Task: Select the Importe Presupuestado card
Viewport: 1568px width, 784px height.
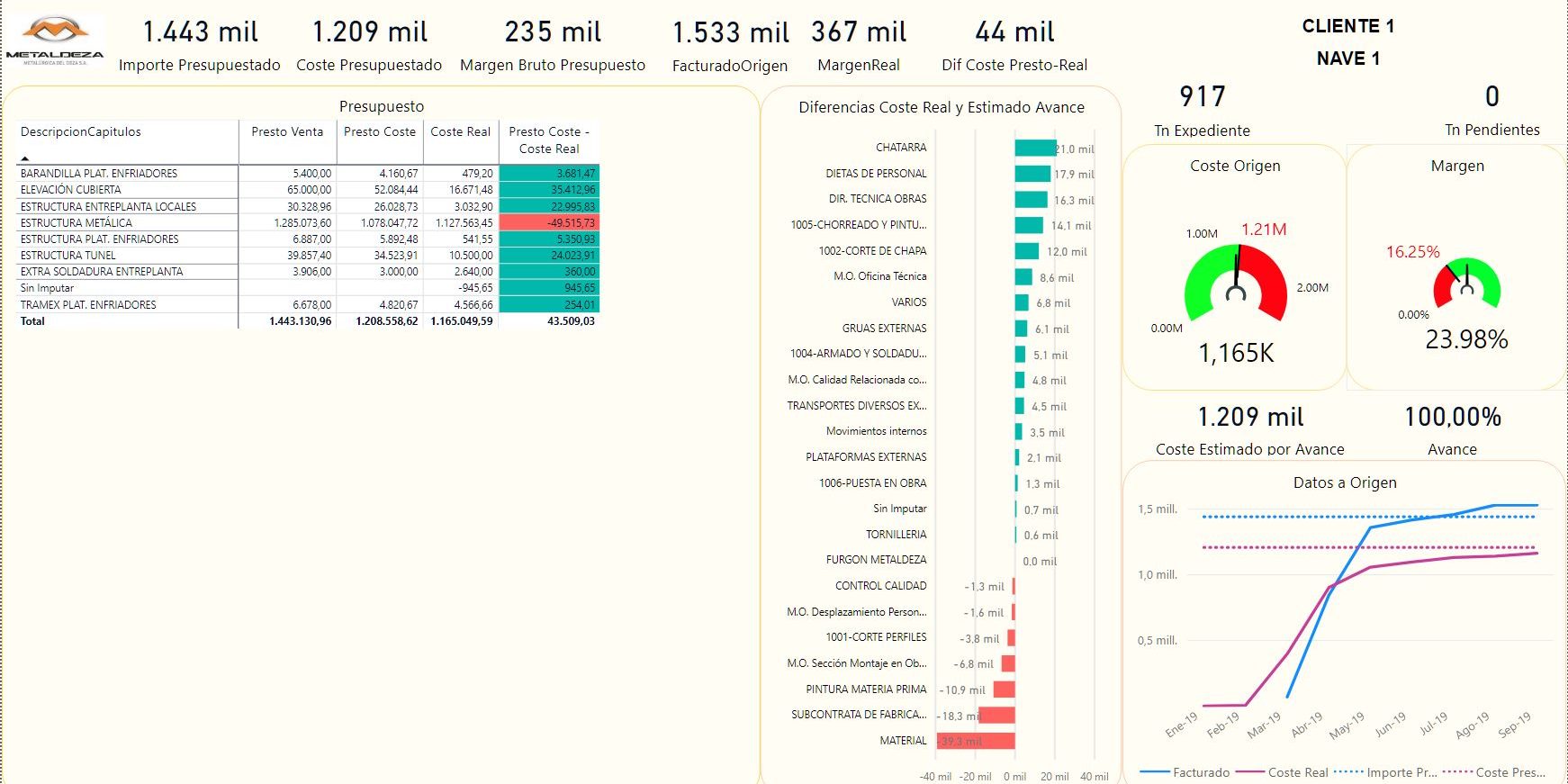Action: coord(200,46)
